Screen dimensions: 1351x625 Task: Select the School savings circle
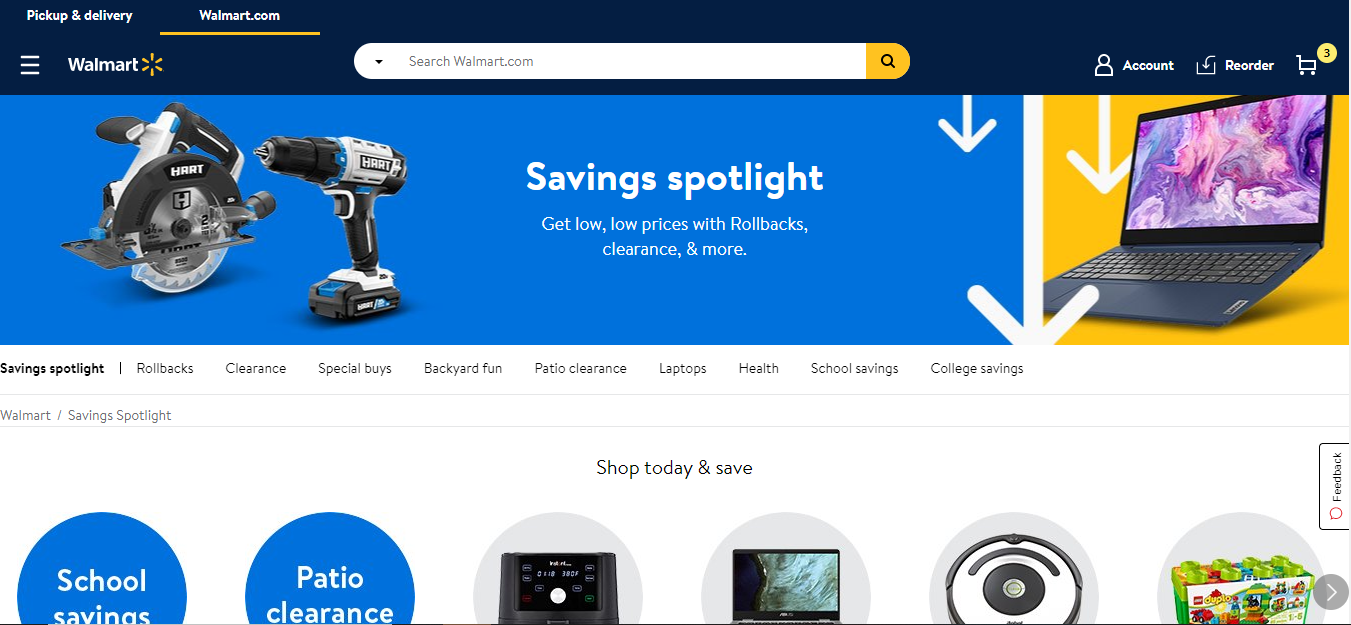[x=102, y=569]
